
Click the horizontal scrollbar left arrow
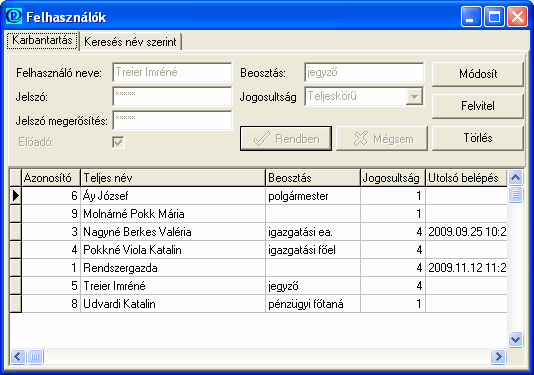pos(18,356)
